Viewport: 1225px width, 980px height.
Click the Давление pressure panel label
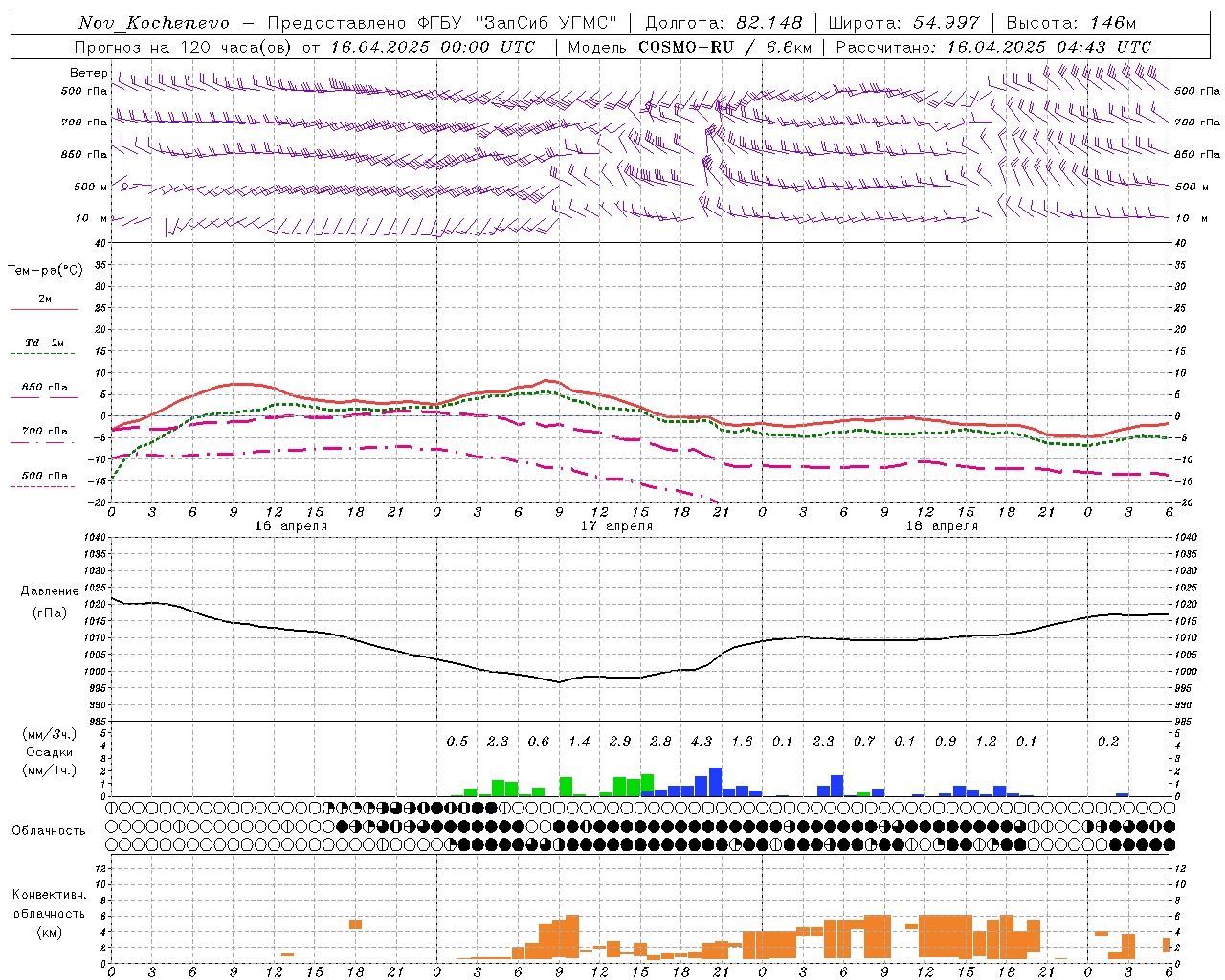coord(50,591)
